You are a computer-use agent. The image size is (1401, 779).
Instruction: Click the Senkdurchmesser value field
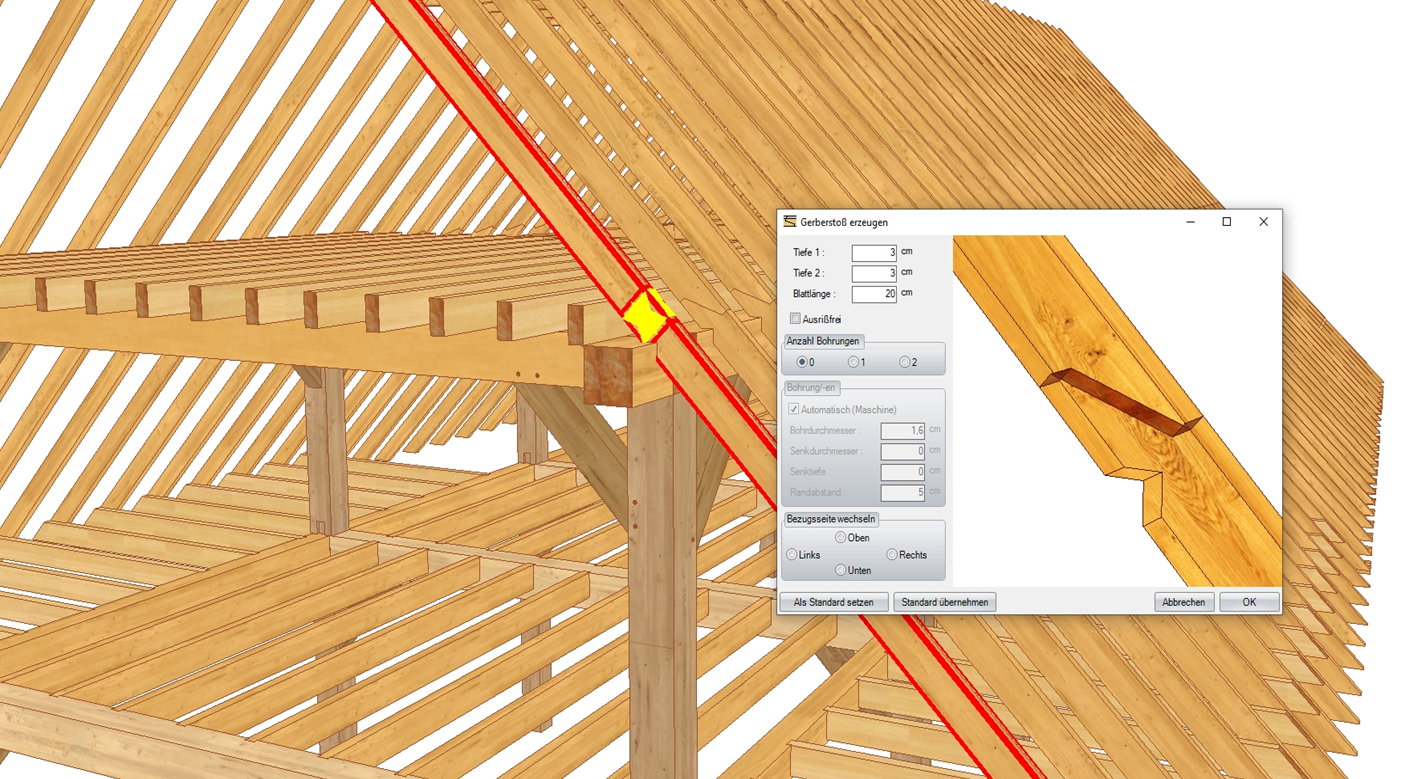(902, 452)
